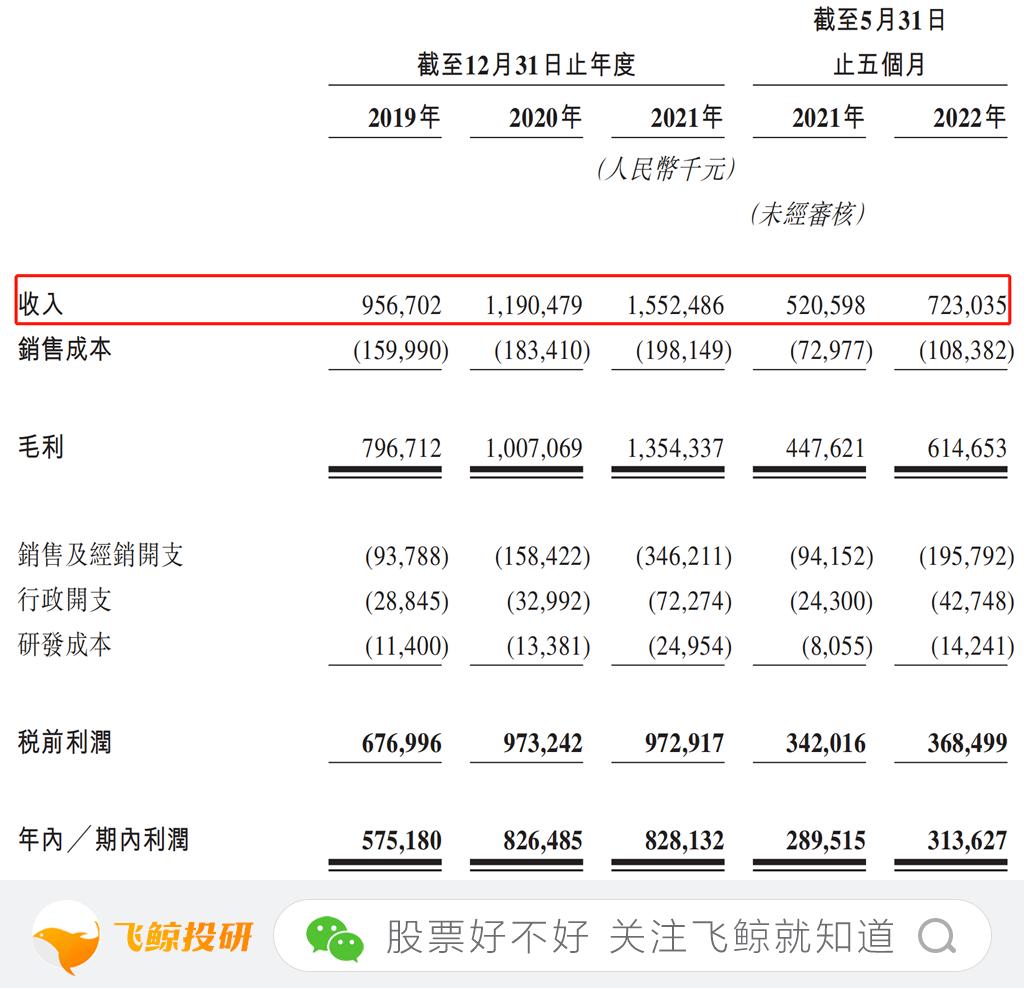Viewport: 1024px width, 988px height.
Task: Select the 毛利 row label
Action: coord(40,447)
